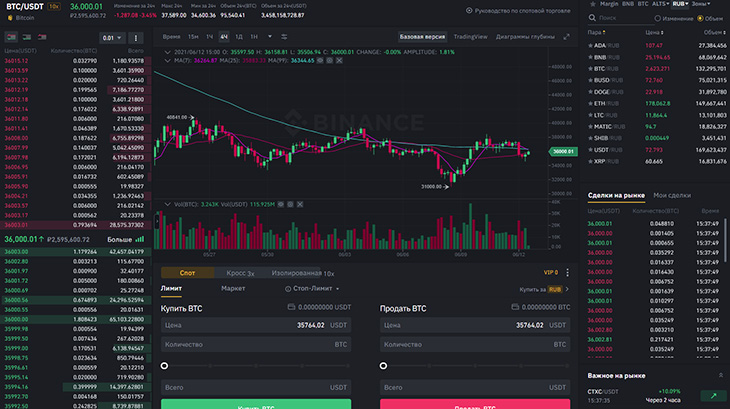Hide the MA indicator eye icon
This screenshot has width=730, height=409.
320,60
